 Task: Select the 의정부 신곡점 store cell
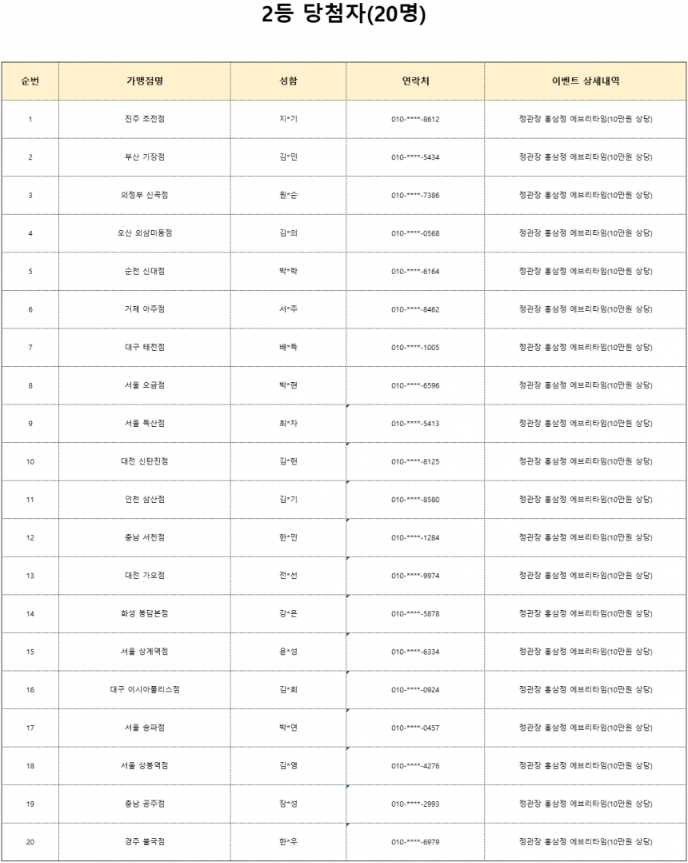144,195
